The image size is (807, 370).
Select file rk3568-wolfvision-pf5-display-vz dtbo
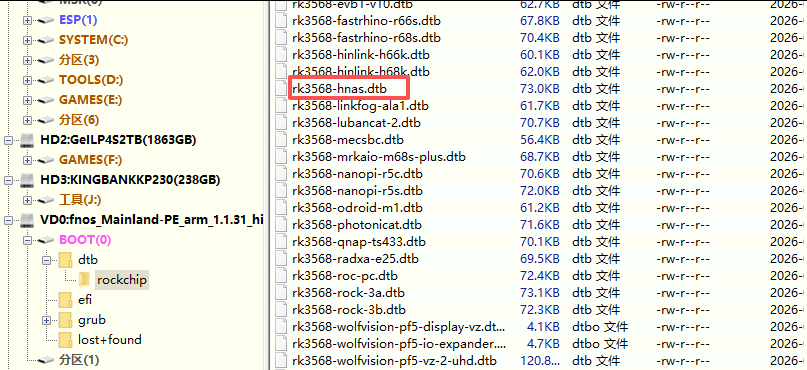click(399, 327)
